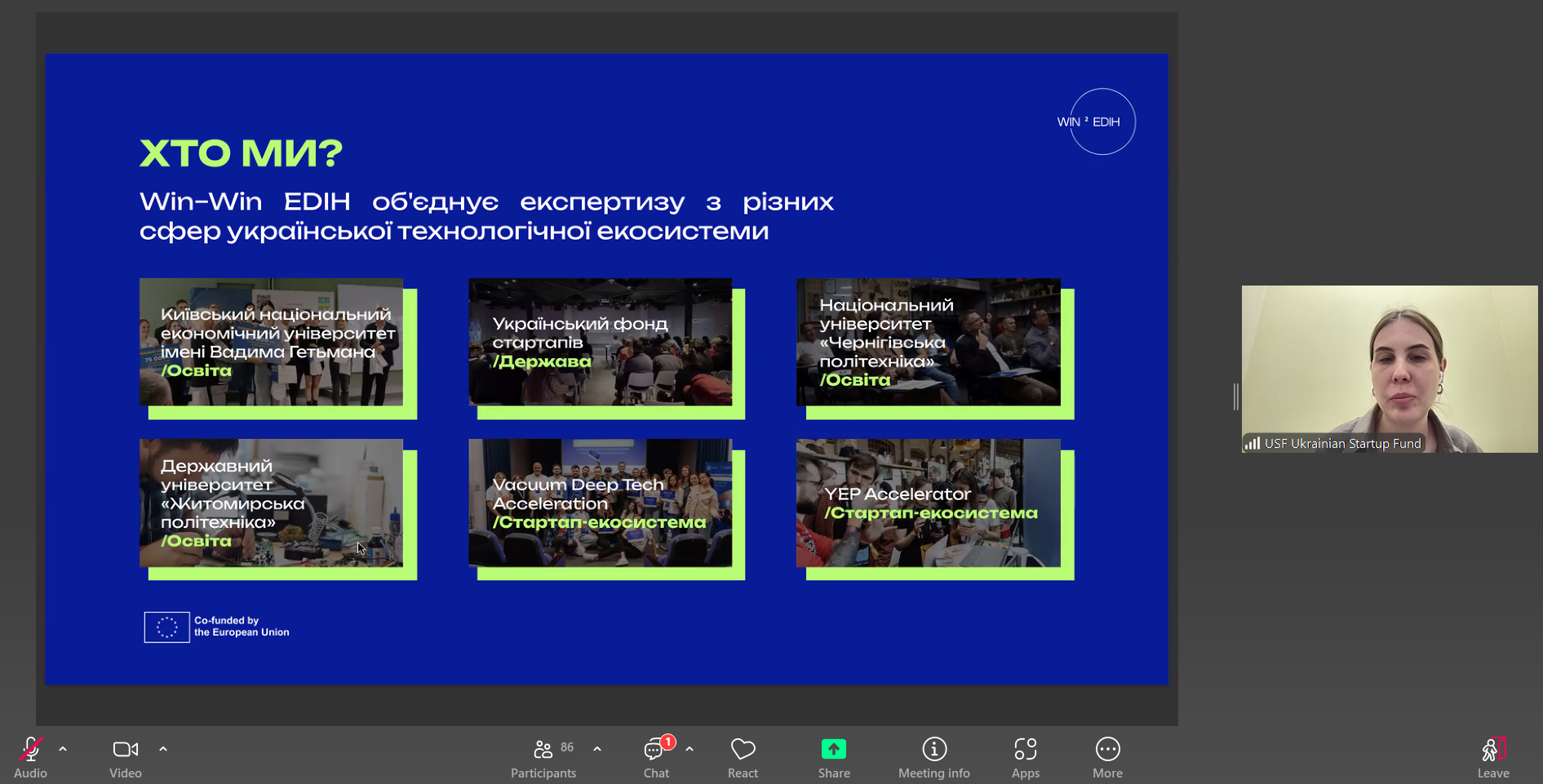This screenshot has width=1543, height=784.
Task: Click the Vacuum Deep Tech Acceleration card
Action: pos(606,509)
